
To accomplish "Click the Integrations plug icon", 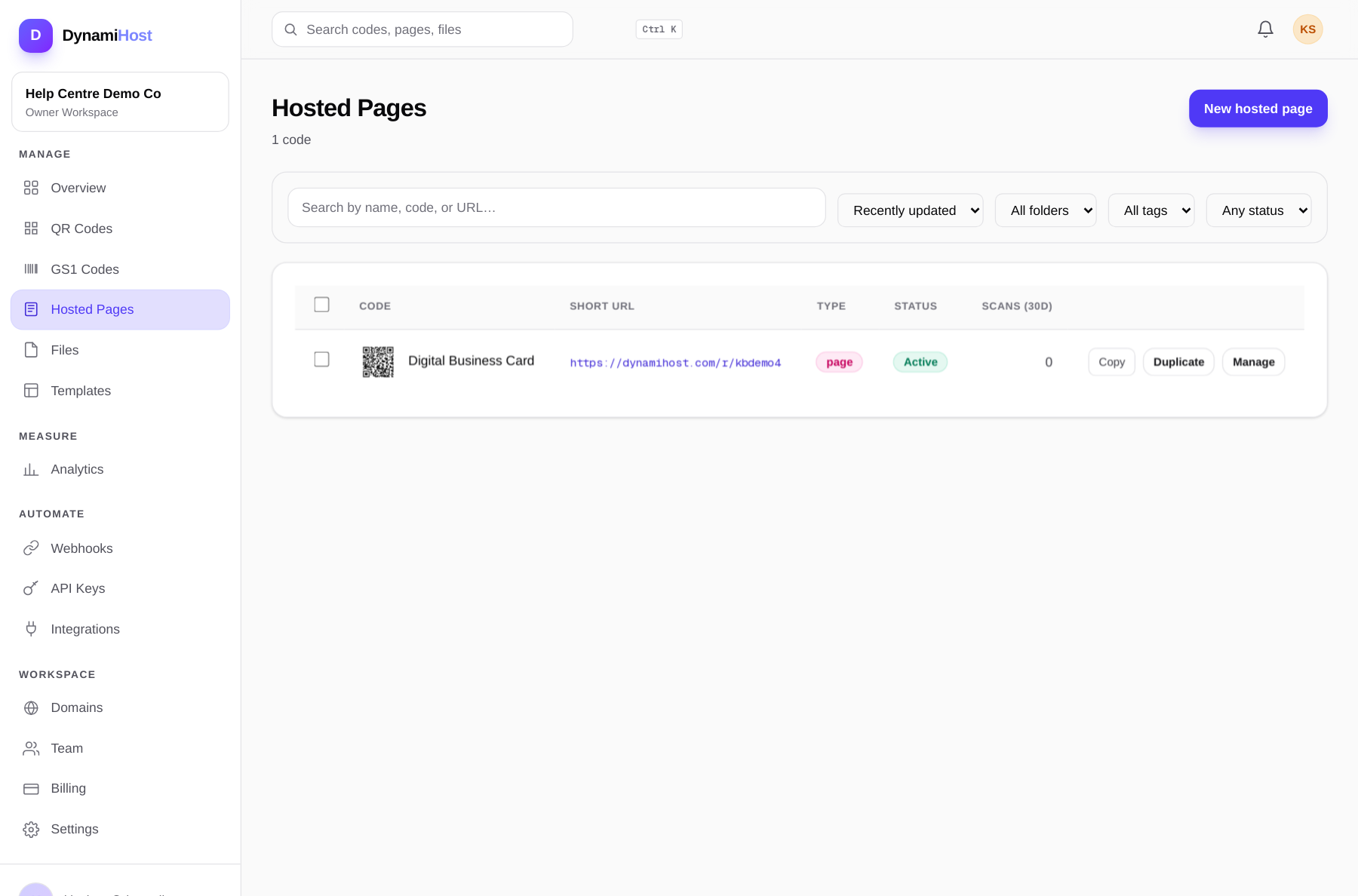I will [31, 629].
